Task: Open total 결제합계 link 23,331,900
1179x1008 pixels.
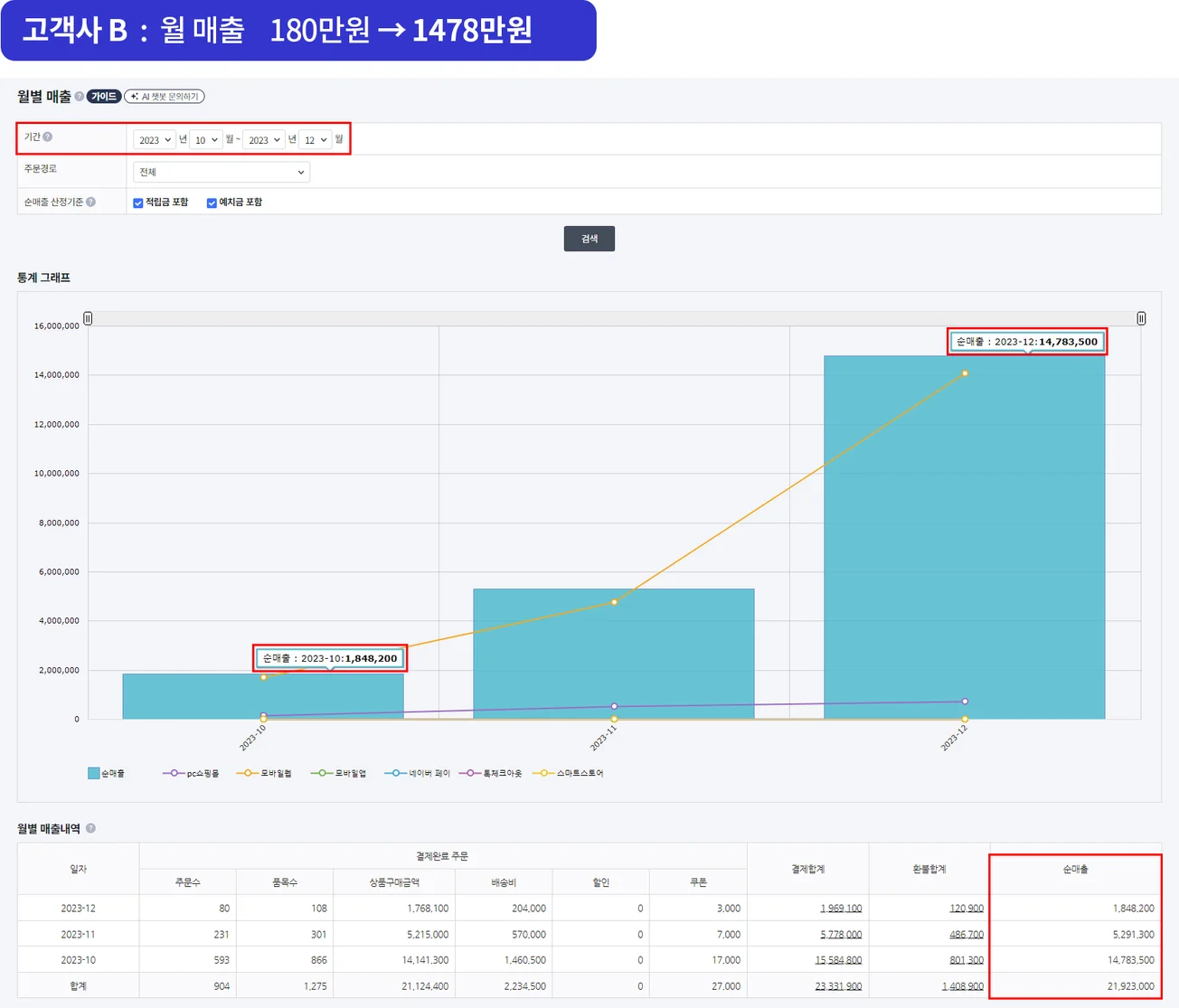Action: 838,986
